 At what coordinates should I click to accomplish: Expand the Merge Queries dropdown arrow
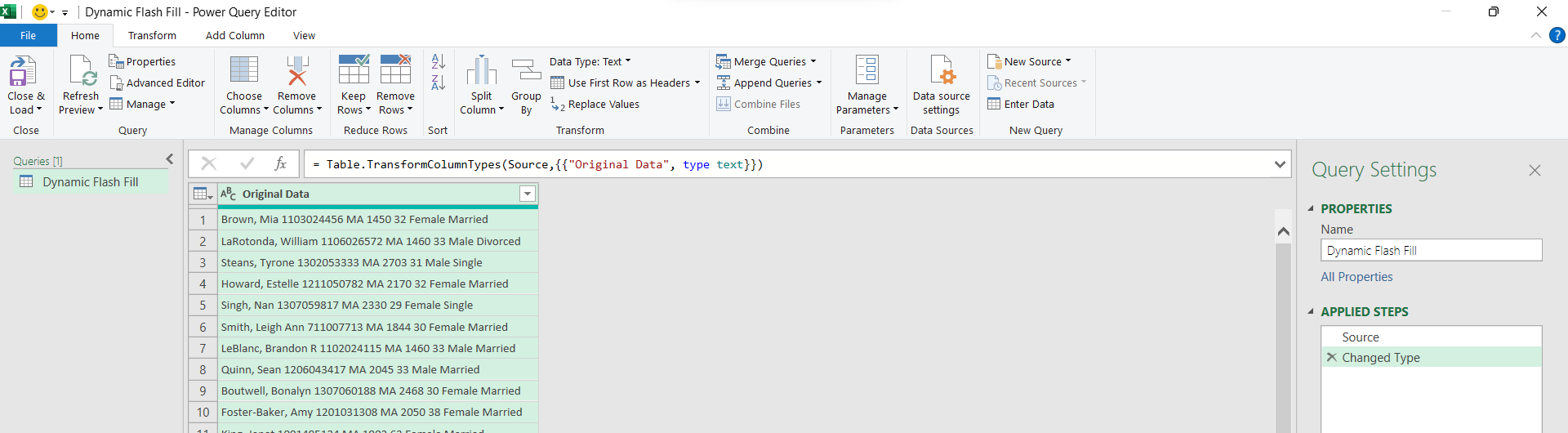[813, 61]
